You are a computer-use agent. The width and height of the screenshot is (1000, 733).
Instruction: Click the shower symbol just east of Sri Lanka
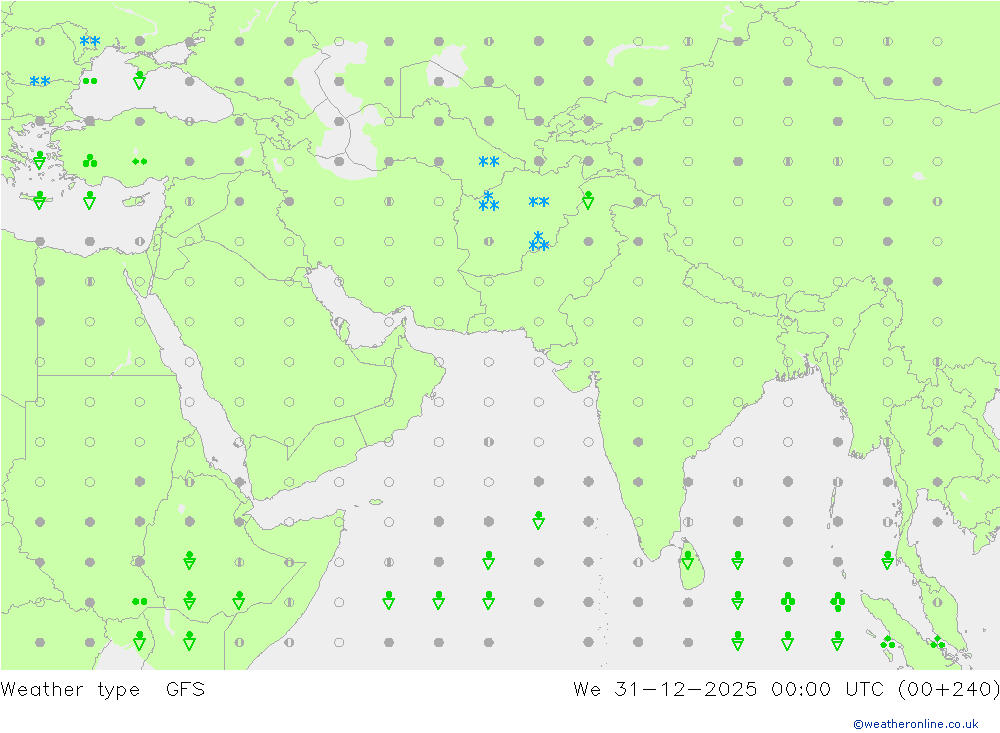(738, 560)
